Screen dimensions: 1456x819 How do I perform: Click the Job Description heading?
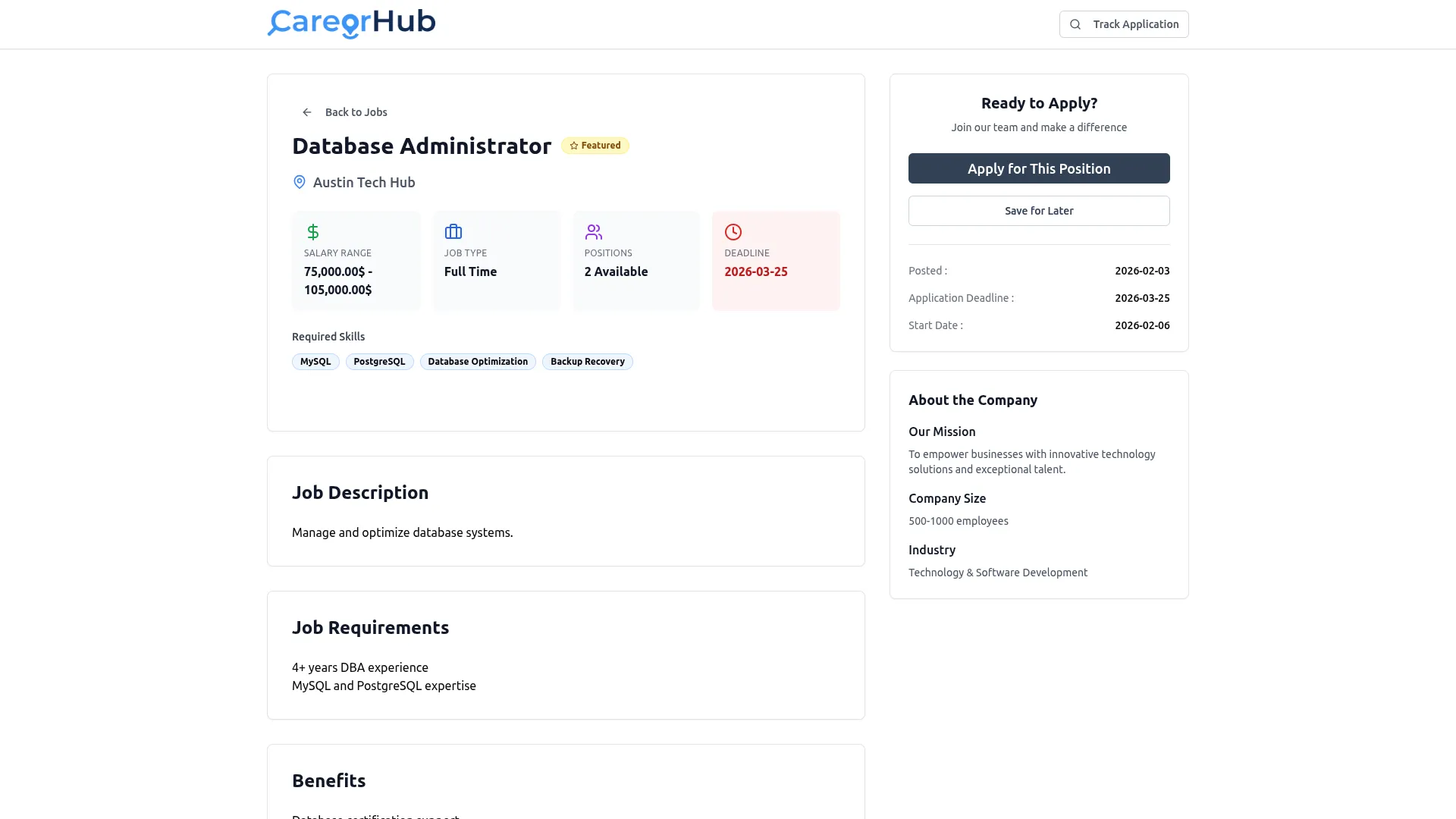click(360, 493)
